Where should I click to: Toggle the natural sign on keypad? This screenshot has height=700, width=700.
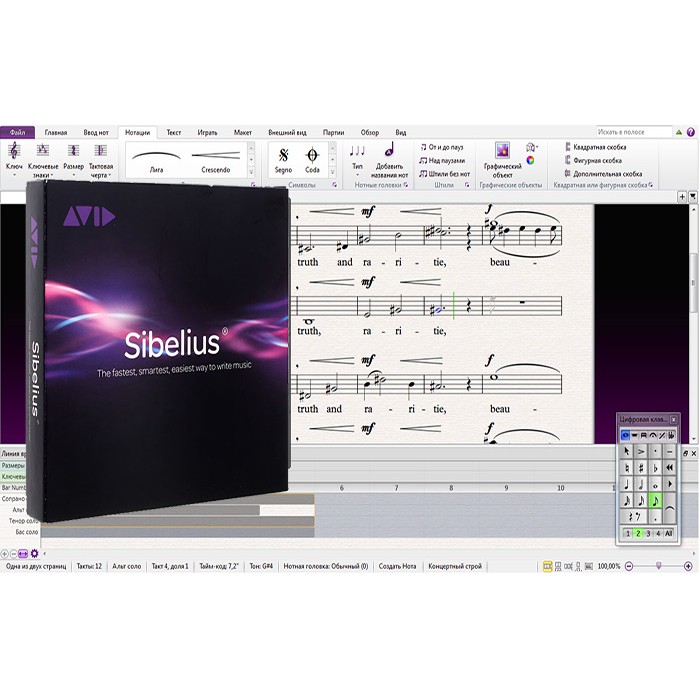[626, 467]
